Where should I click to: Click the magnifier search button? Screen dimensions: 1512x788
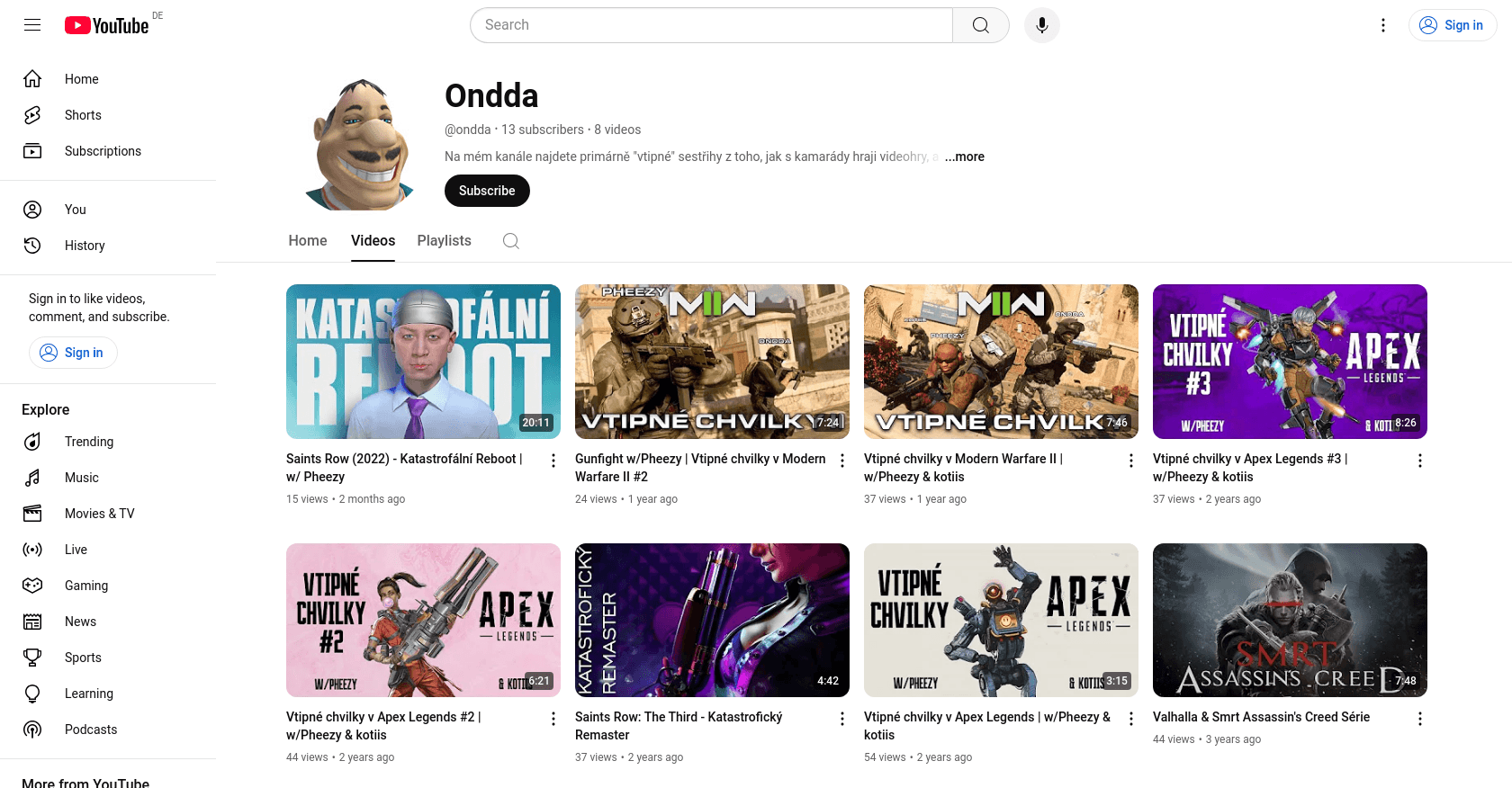point(981,25)
